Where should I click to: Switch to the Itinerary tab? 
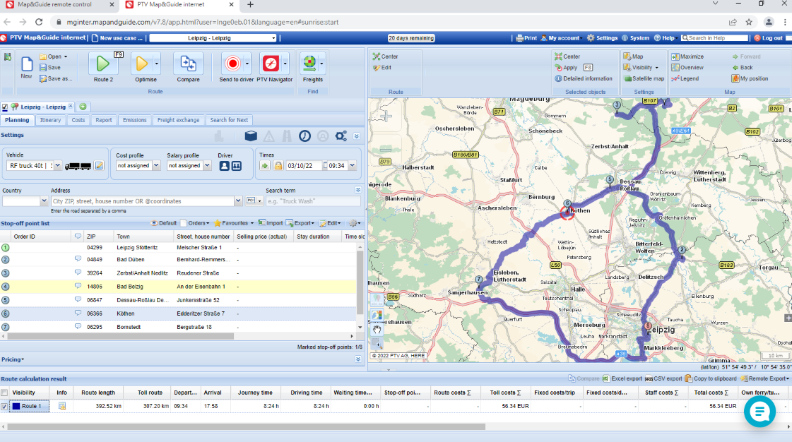click(x=50, y=119)
